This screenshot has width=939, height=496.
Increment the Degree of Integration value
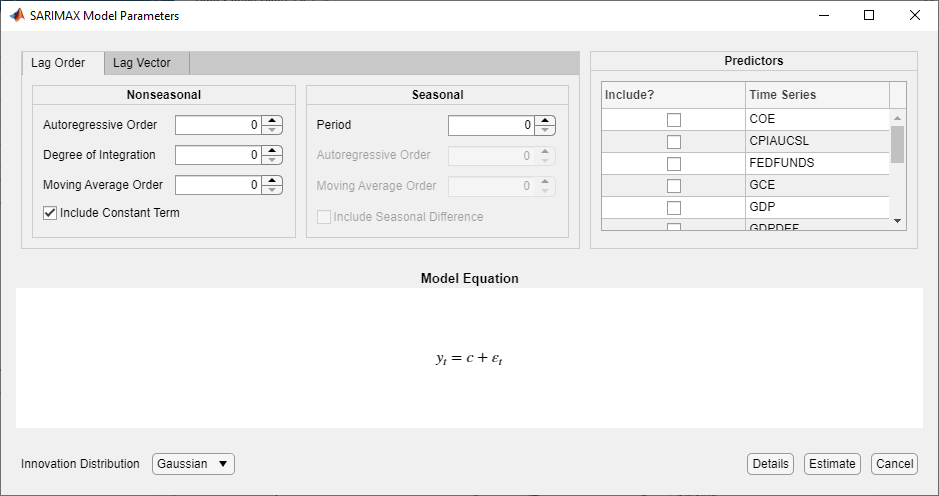pos(271,150)
